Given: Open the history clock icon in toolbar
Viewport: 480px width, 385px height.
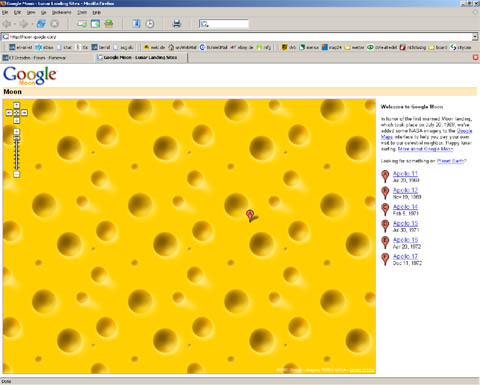Looking at the screenshot, I should click(x=150, y=24).
